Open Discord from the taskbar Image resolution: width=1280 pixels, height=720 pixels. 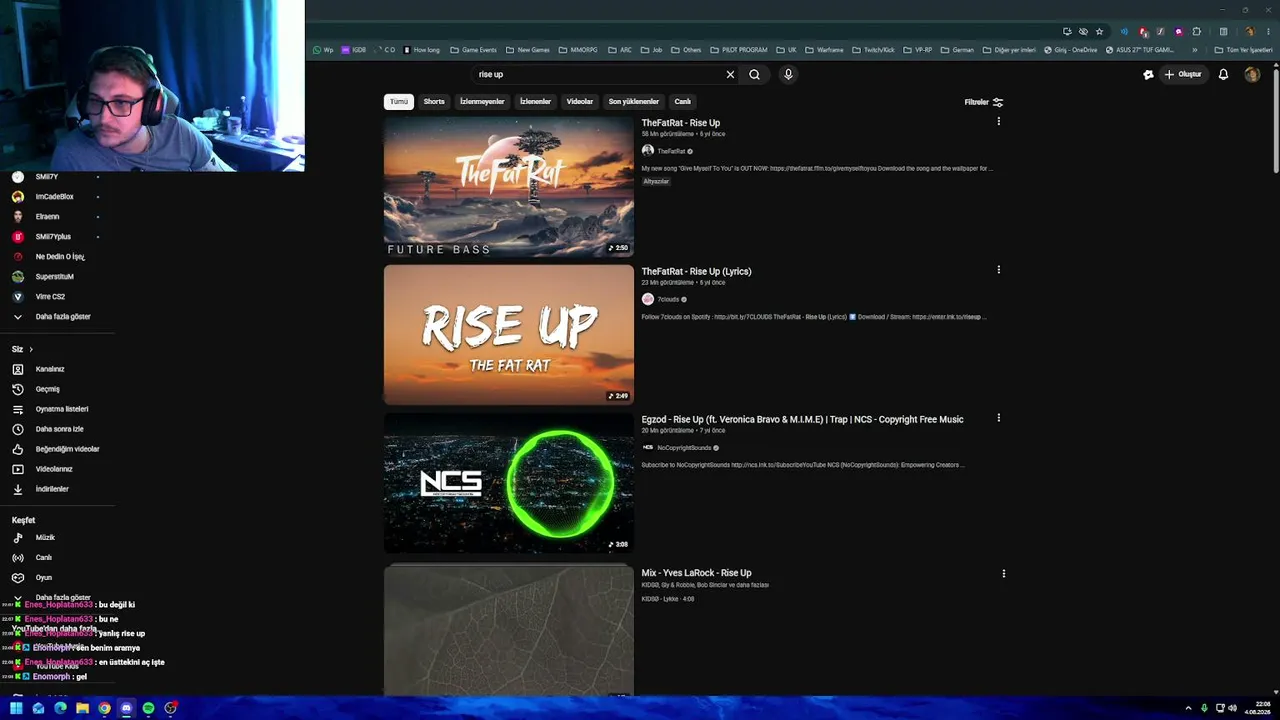point(126,708)
